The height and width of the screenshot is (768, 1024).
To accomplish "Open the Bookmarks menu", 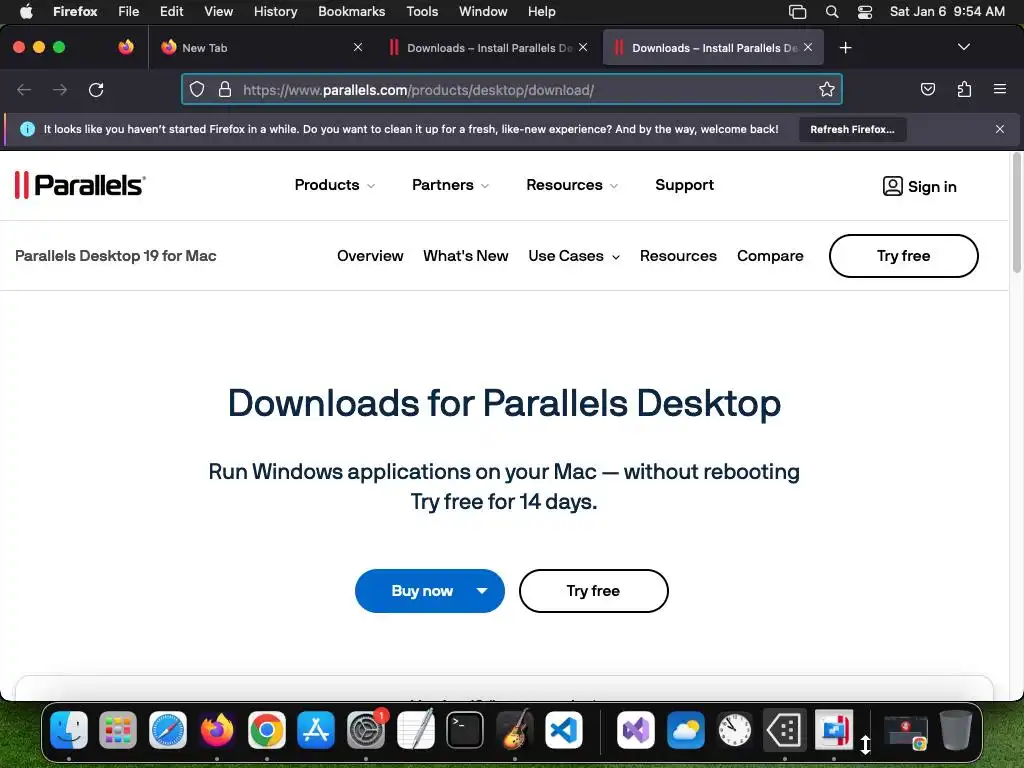I will click(351, 12).
